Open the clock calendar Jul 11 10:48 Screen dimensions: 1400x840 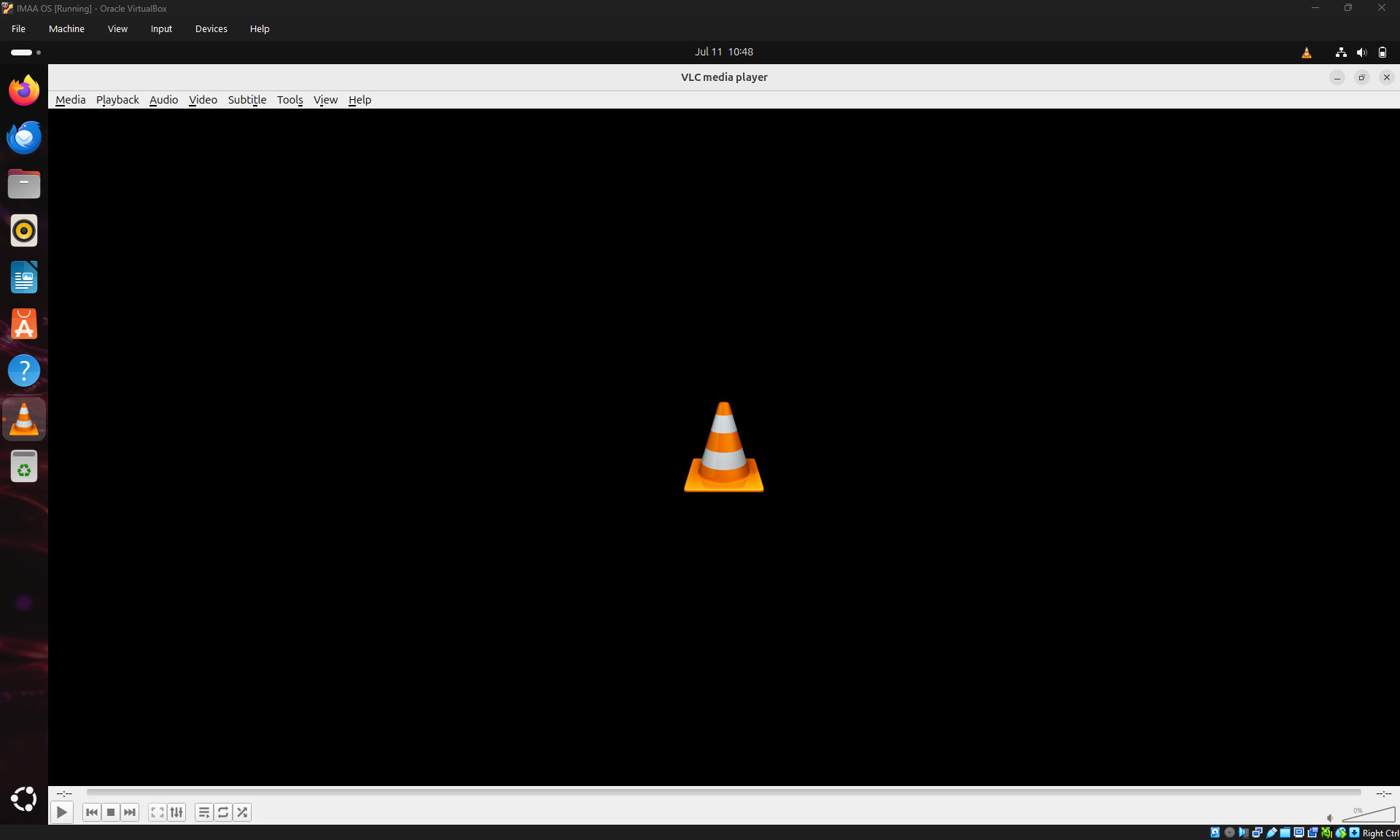723,52
